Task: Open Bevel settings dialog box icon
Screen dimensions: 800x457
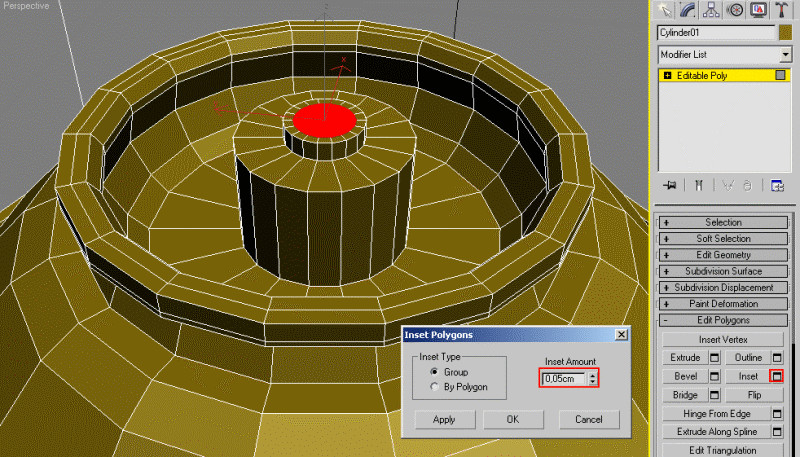Action: [x=714, y=376]
